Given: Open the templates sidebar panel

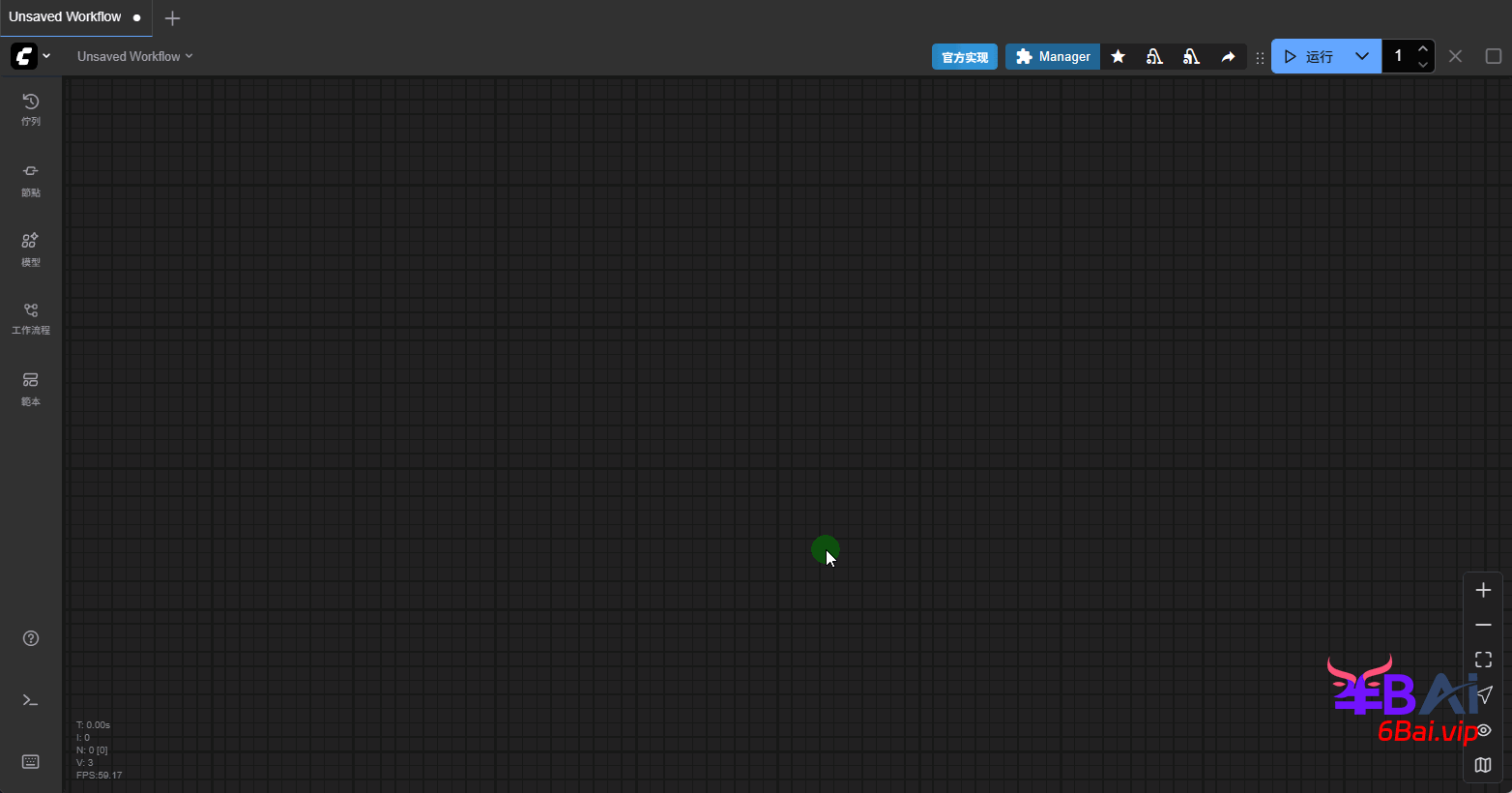Looking at the screenshot, I should (x=31, y=387).
